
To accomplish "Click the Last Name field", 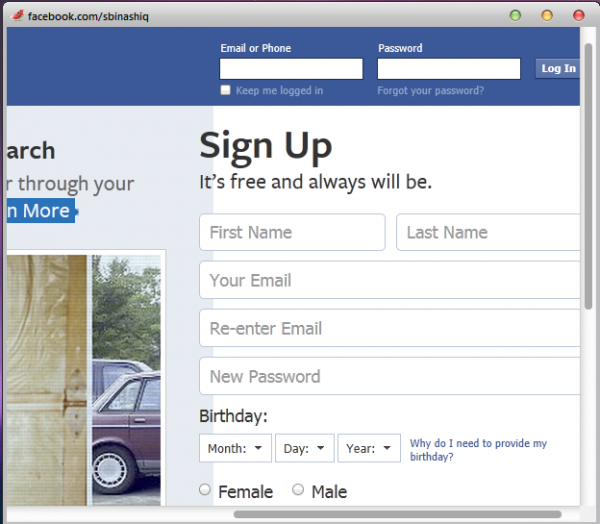I will coord(488,232).
